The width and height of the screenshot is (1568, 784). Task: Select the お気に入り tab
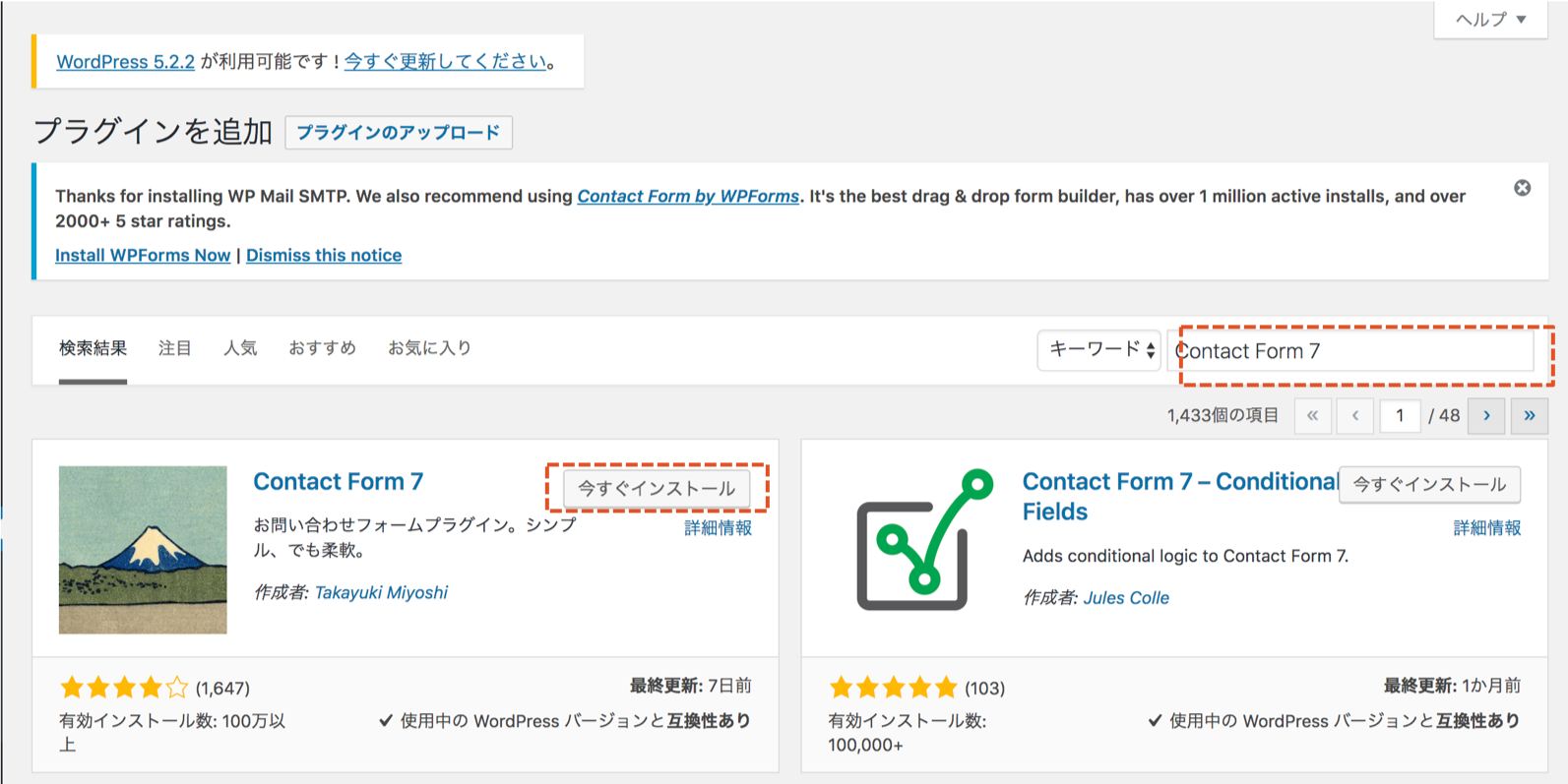(x=429, y=348)
